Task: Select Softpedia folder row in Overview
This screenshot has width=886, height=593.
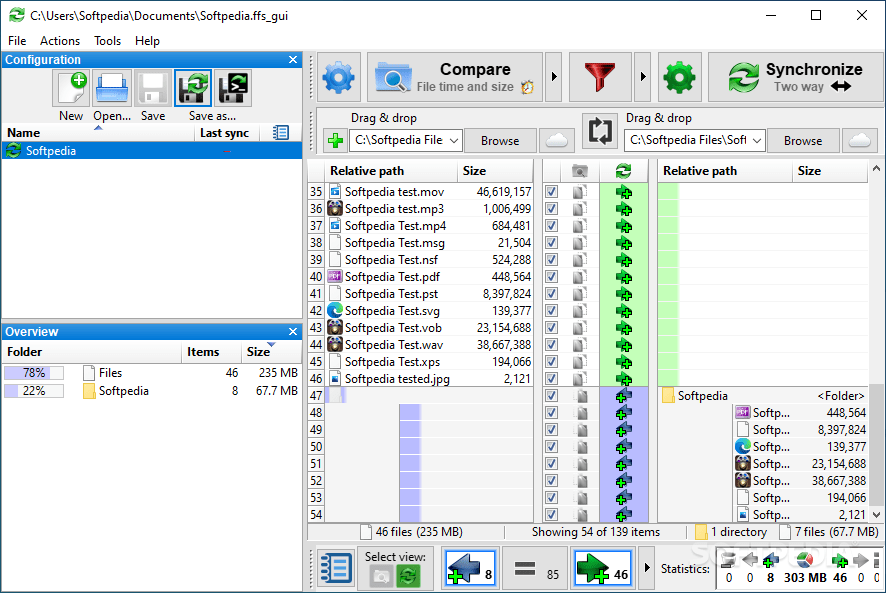Action: [x=152, y=391]
